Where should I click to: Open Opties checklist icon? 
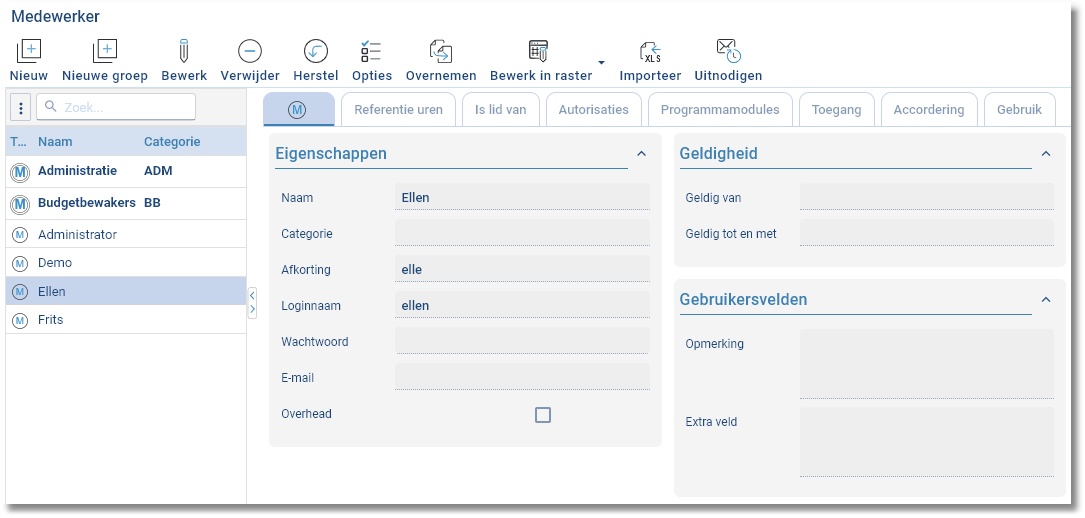[371, 51]
